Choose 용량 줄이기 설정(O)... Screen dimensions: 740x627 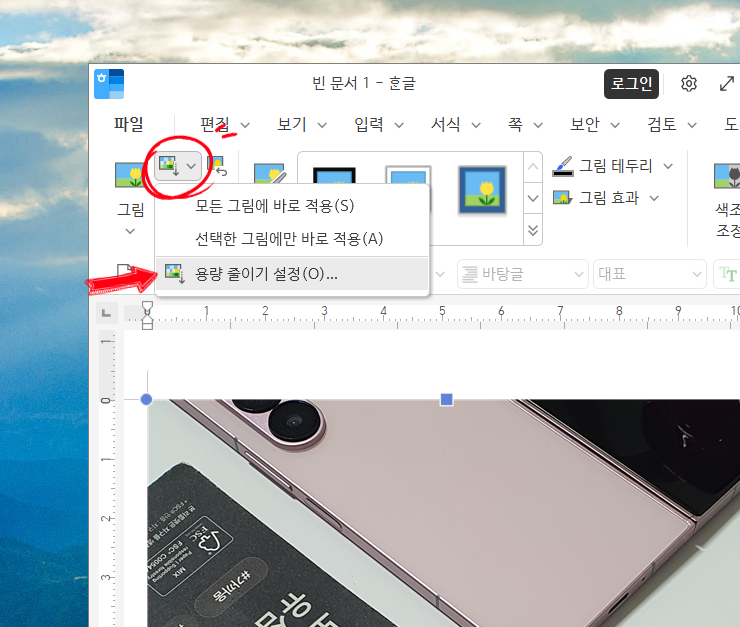tap(292, 274)
